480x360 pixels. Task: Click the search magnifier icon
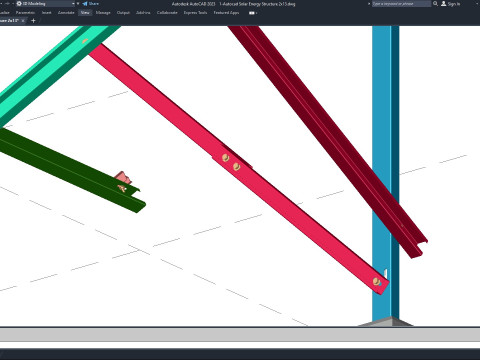435,4
